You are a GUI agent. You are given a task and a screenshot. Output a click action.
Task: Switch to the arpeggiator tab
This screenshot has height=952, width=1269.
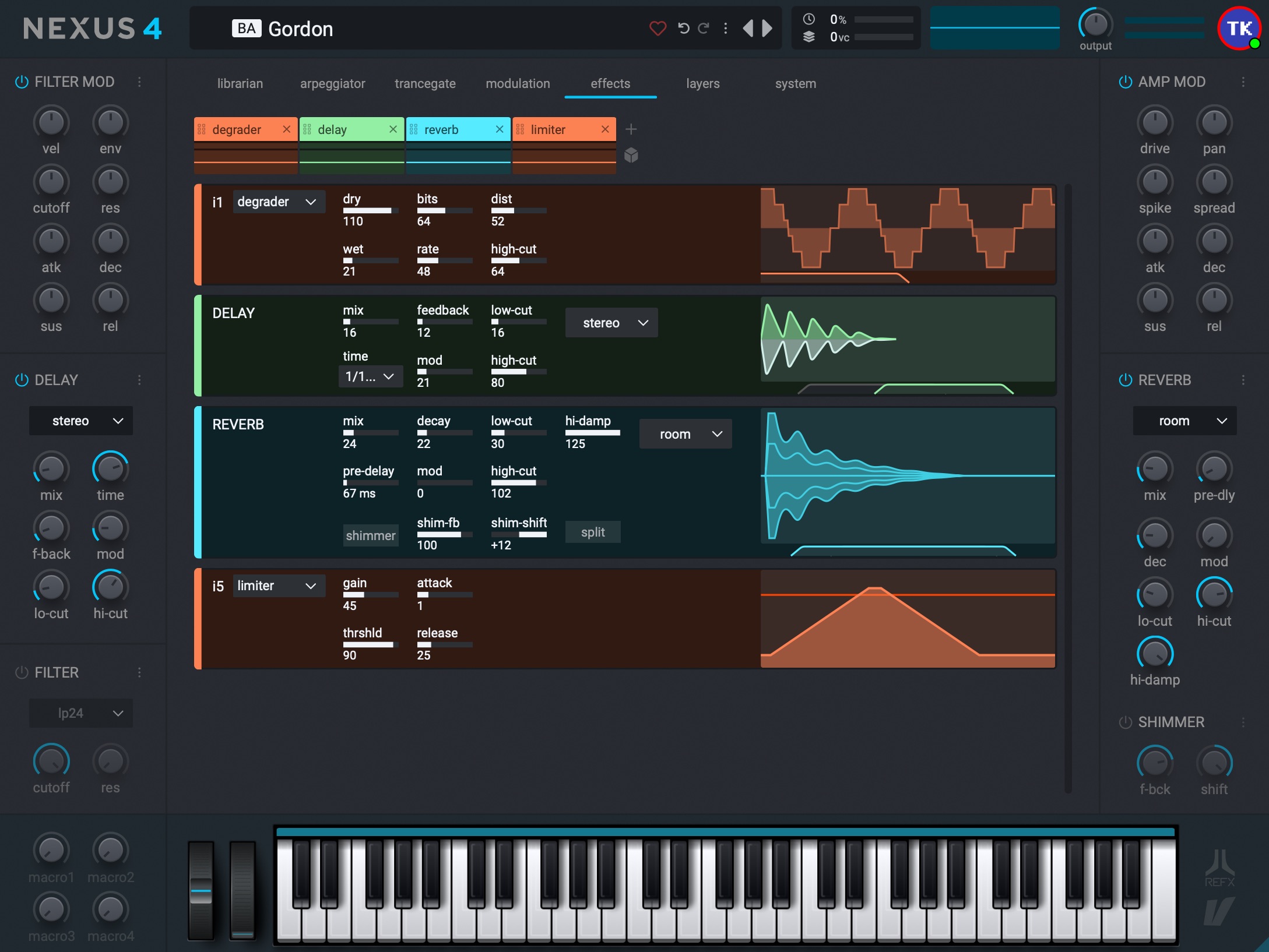tap(332, 83)
